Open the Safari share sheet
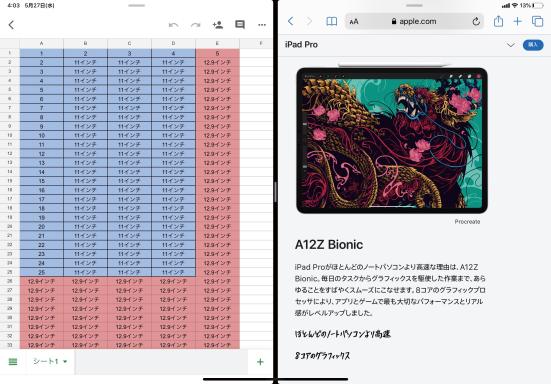 pos(498,21)
